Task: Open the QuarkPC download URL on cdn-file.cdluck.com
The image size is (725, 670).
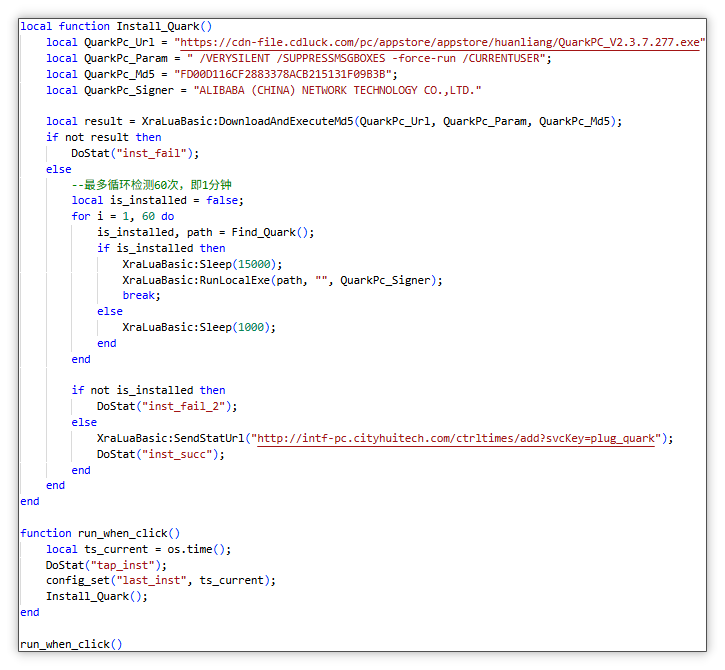Action: pyautogui.click(x=440, y=42)
